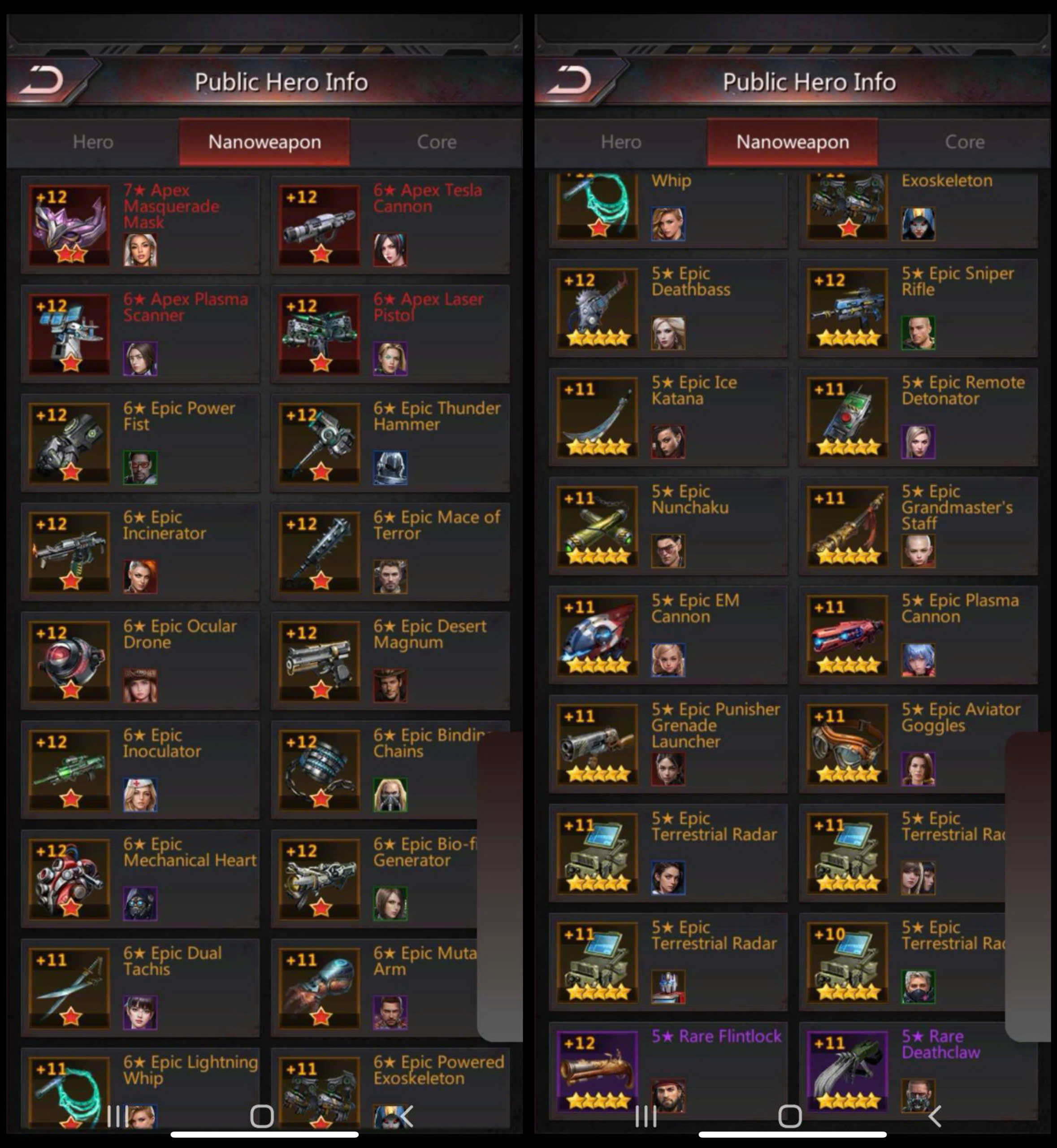Tap the Epic Remote Detonator icon

click(x=847, y=417)
